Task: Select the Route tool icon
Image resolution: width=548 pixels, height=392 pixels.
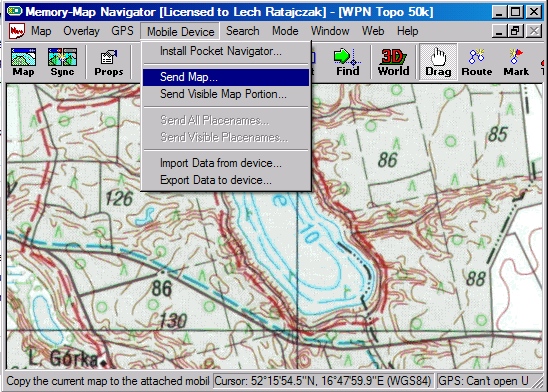Action: 477,62
